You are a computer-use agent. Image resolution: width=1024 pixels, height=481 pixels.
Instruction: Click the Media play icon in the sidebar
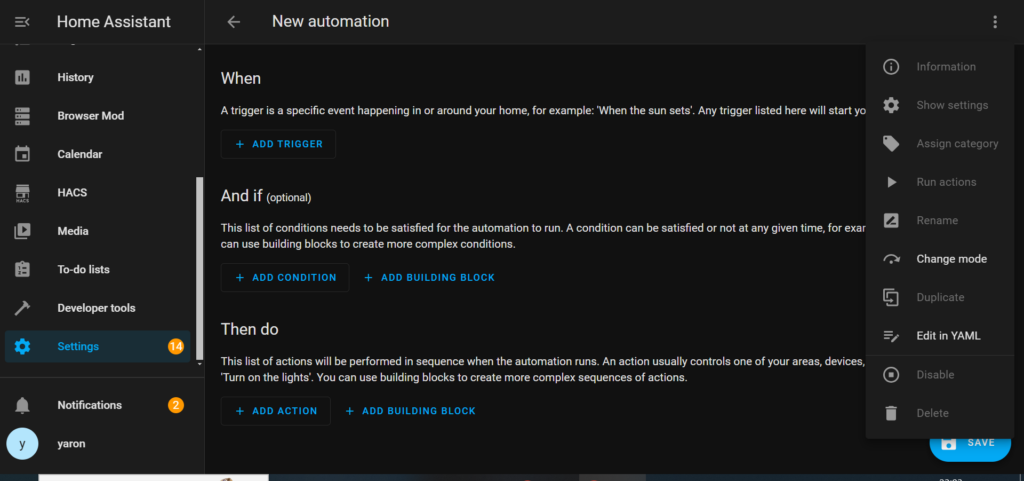click(22, 231)
